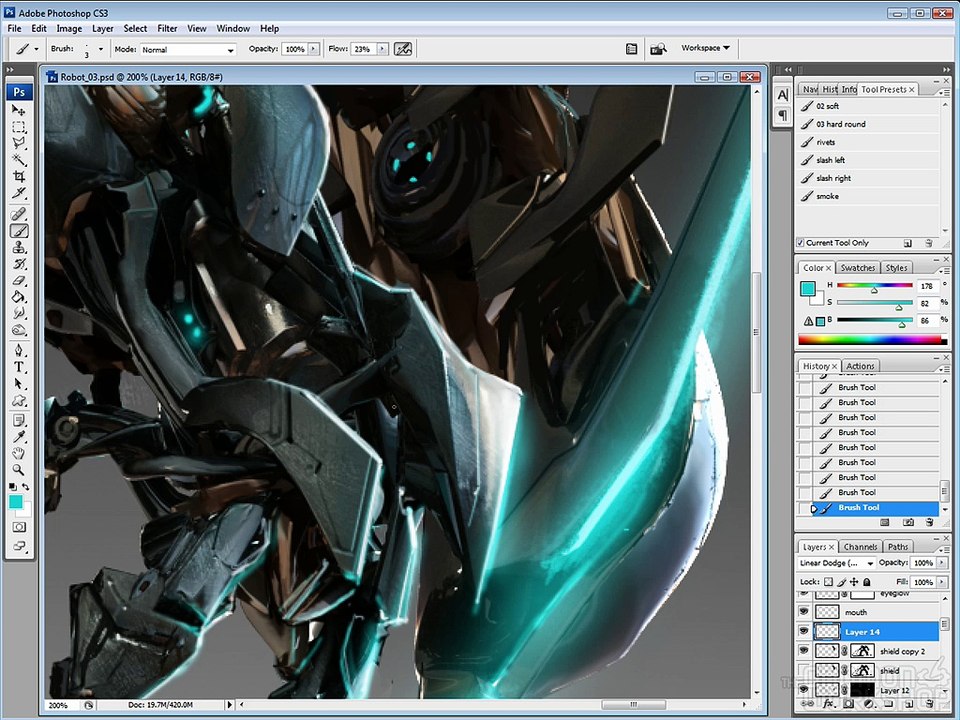Image resolution: width=960 pixels, height=720 pixels.
Task: Switch to the Swatches tab
Action: (x=858, y=268)
